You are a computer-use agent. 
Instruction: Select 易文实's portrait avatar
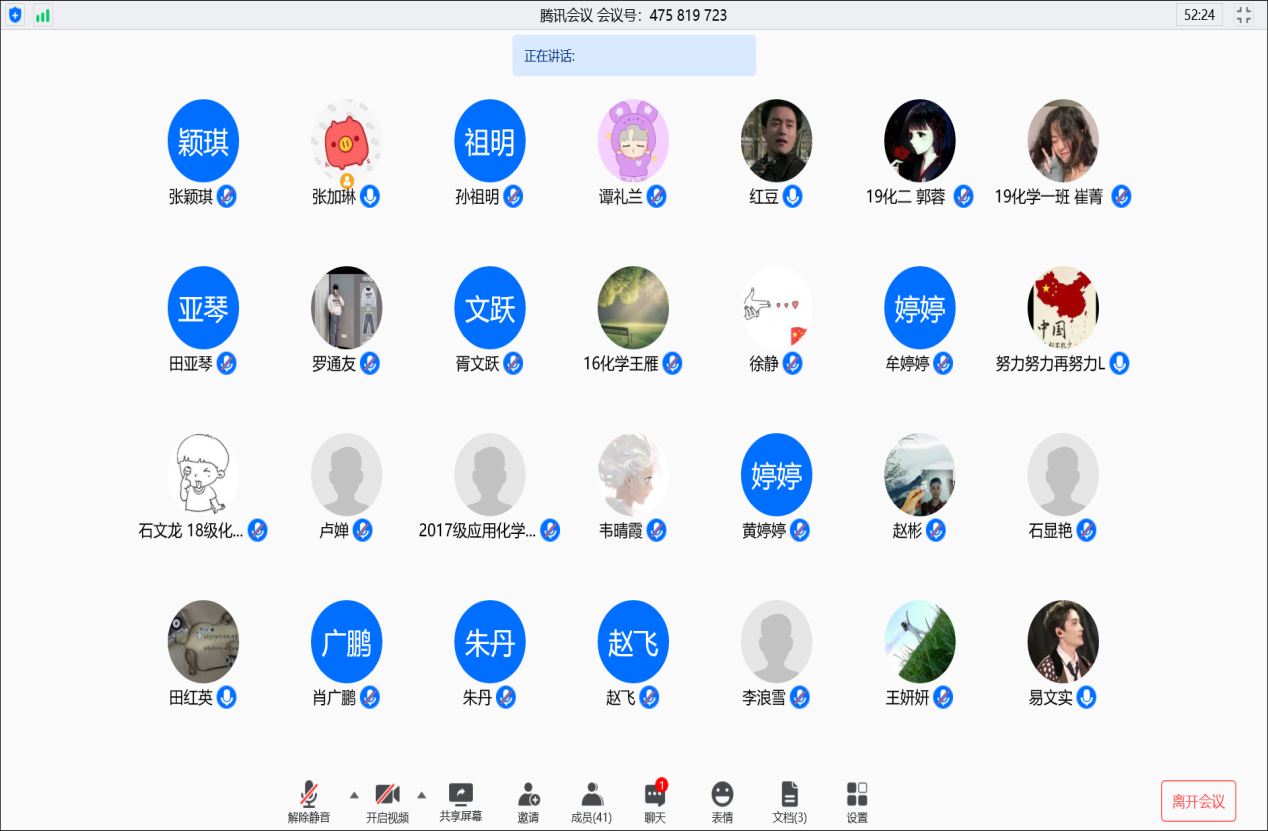tap(1063, 642)
